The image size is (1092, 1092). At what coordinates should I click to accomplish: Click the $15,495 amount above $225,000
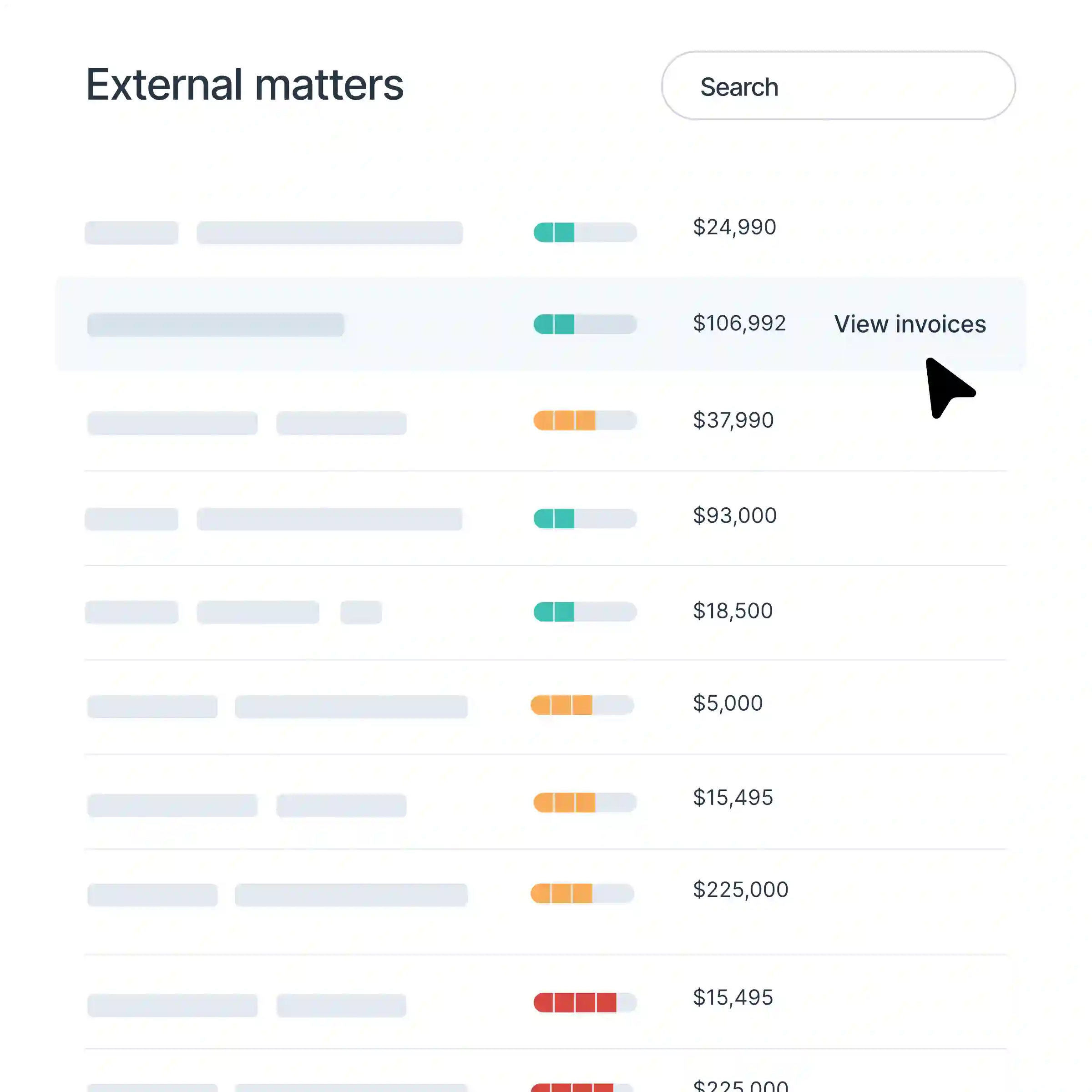[x=733, y=798]
